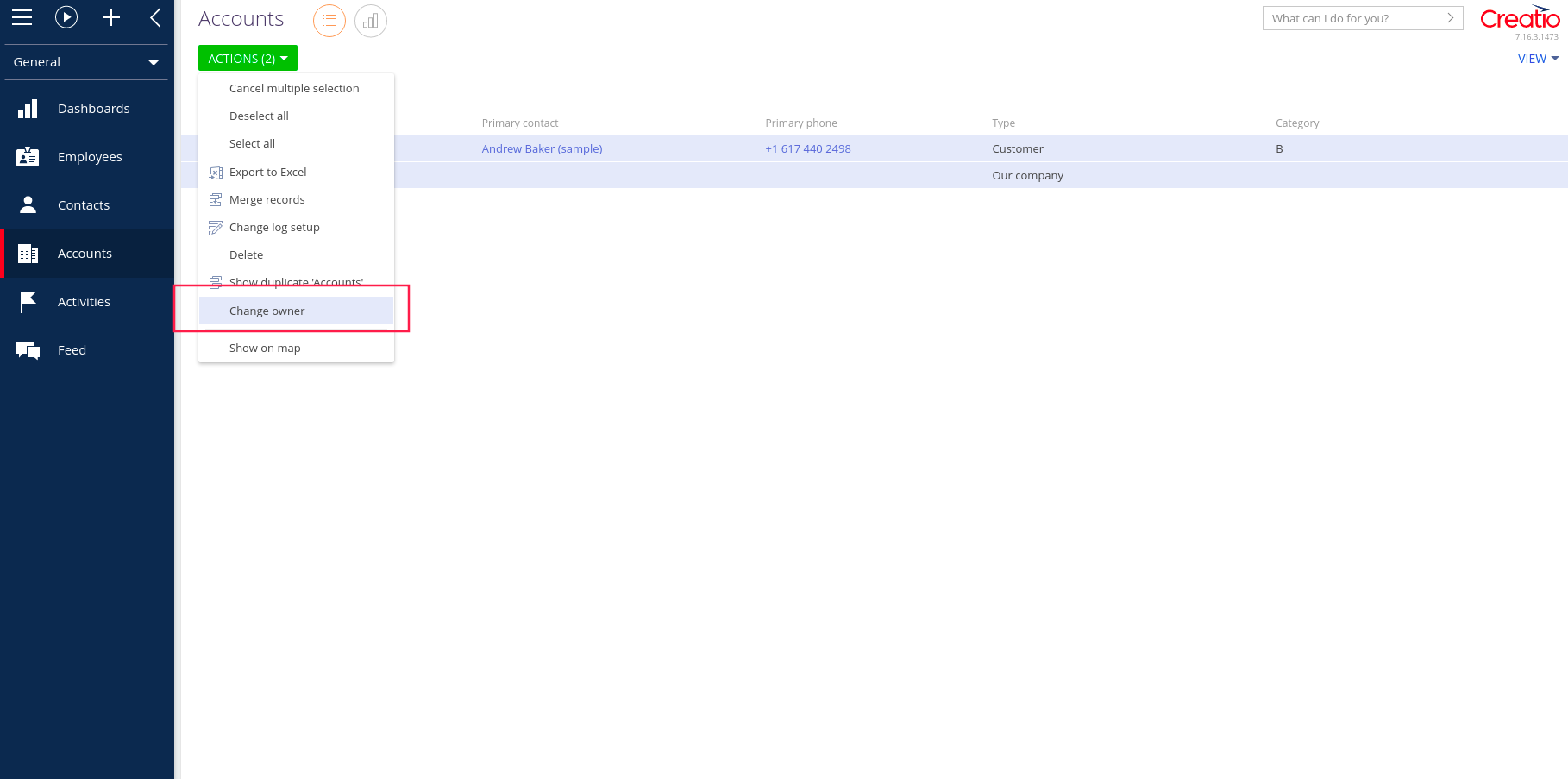Open the ACTIONS (2) dropdown
The width and height of the screenshot is (1568, 779).
tap(248, 57)
